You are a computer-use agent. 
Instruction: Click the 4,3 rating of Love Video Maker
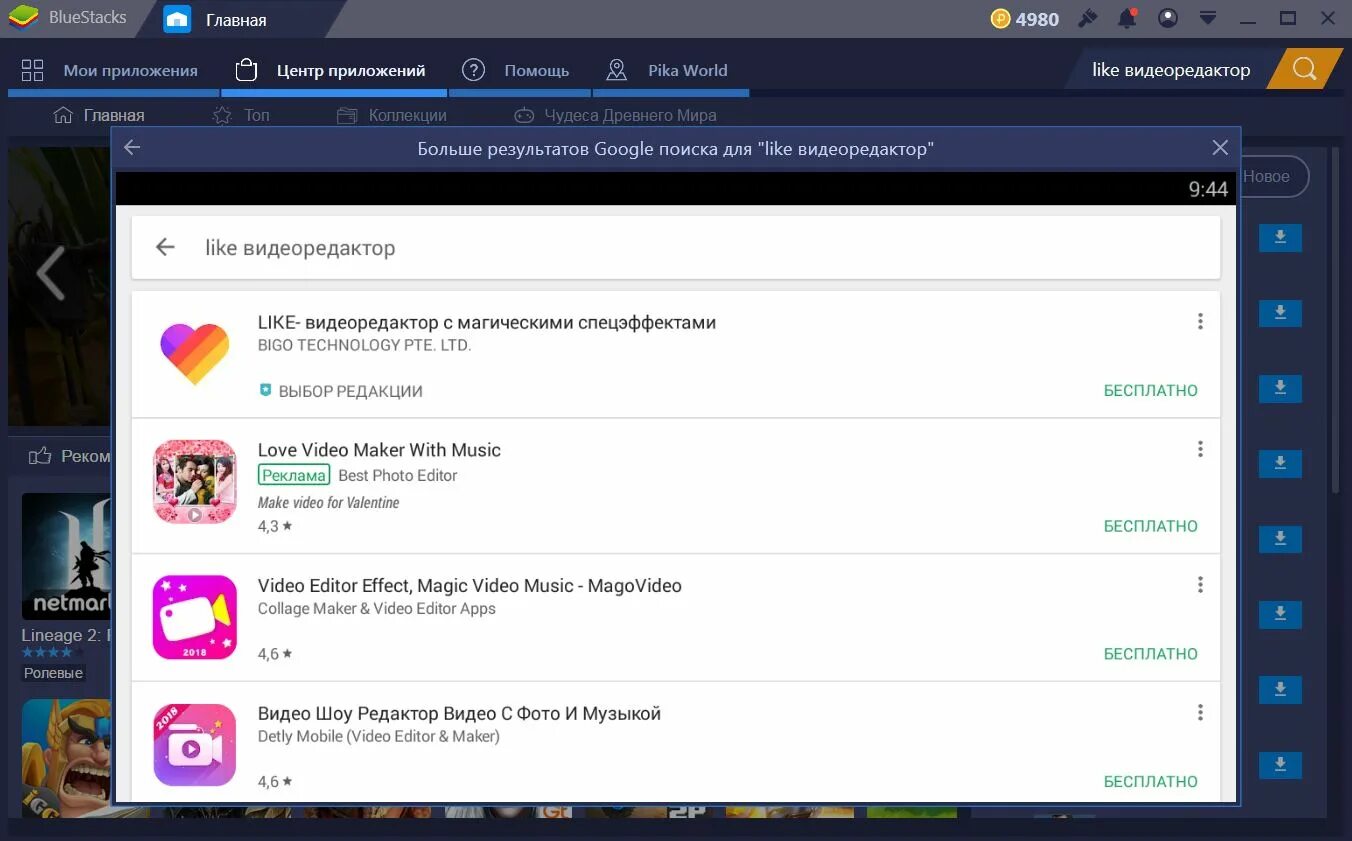click(x=275, y=526)
